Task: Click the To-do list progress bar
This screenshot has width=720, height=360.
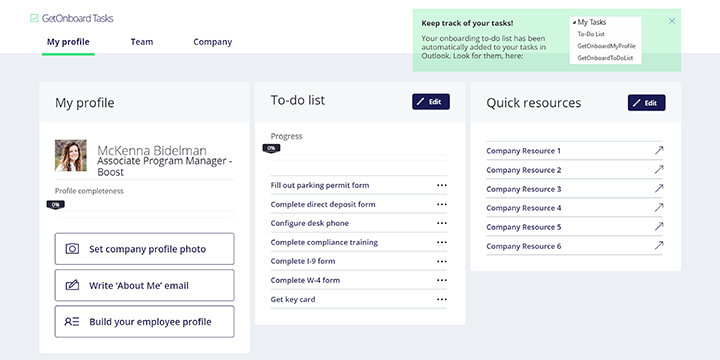Action: (359, 158)
